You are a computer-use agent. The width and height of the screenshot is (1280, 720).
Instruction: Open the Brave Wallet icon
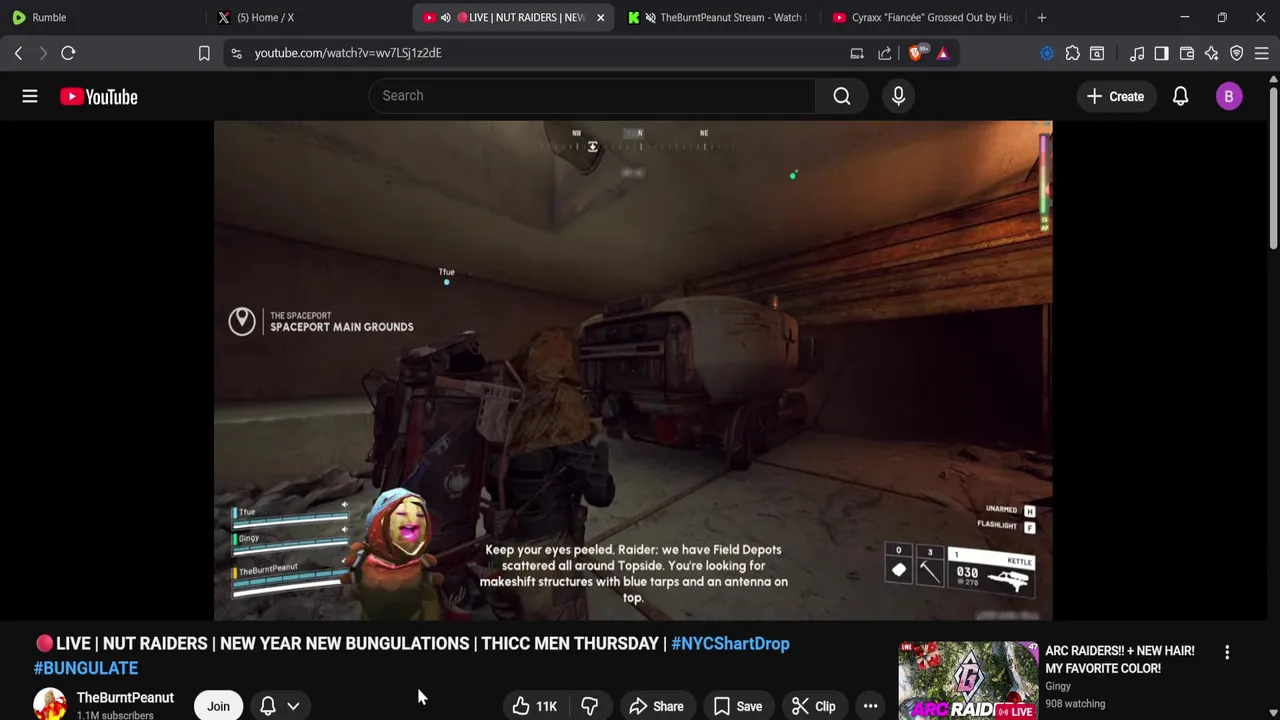tap(1187, 53)
